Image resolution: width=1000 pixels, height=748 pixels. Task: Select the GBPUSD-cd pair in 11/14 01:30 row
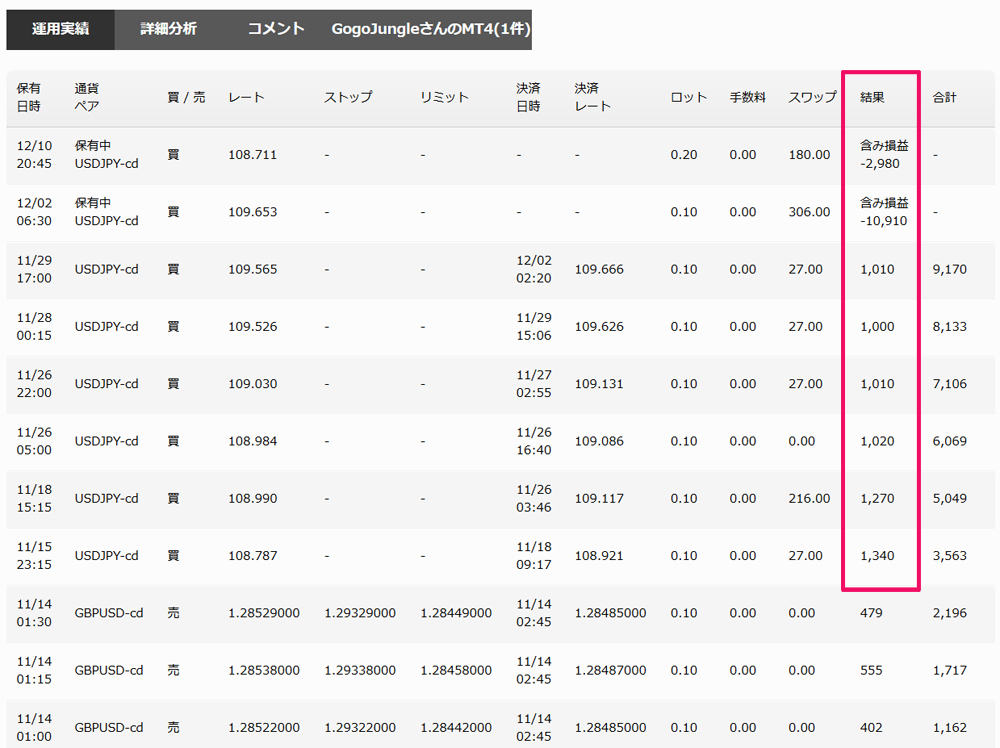(x=109, y=613)
